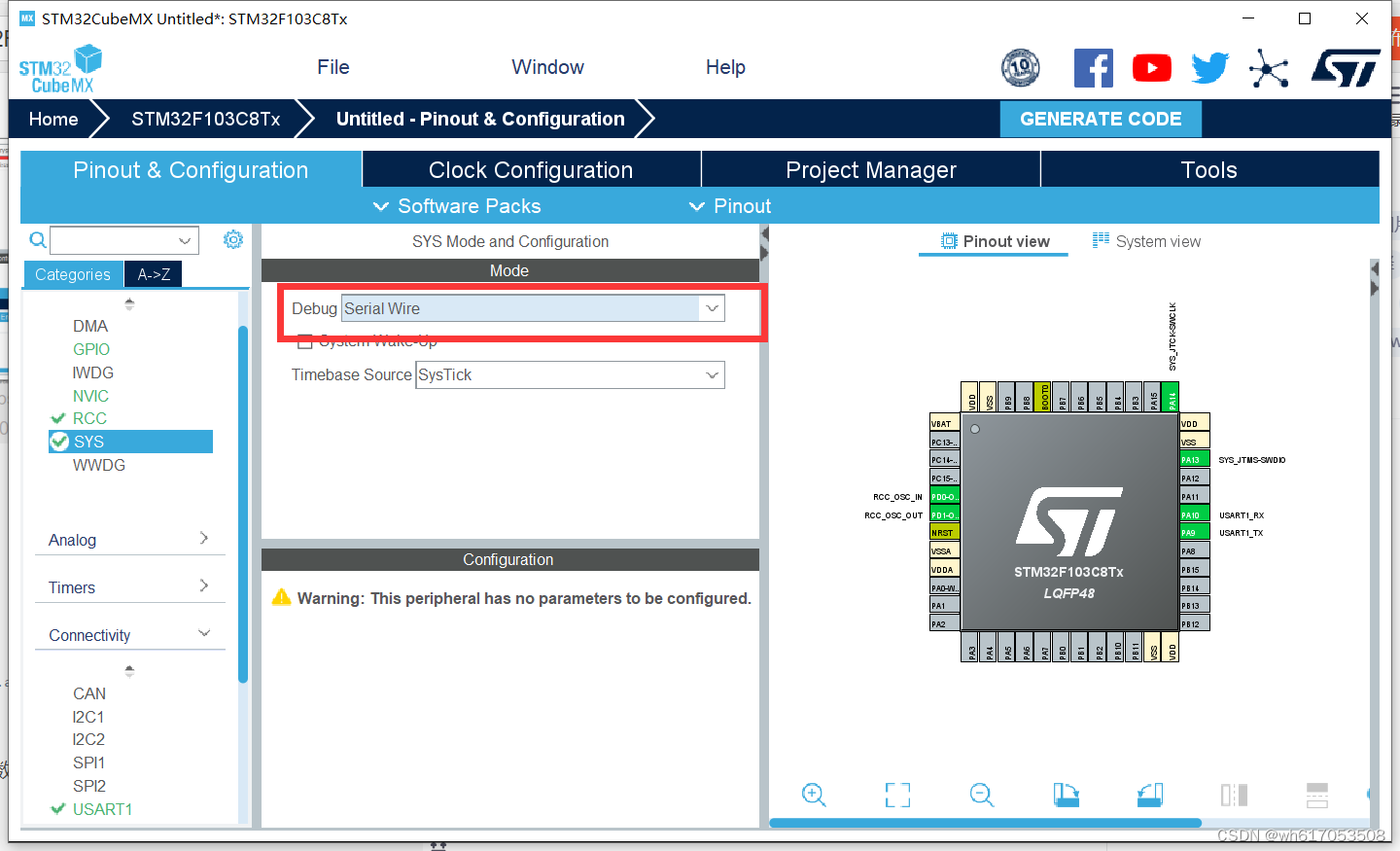
Task: Click the 10th anniversary badge icon
Action: tap(1021, 67)
